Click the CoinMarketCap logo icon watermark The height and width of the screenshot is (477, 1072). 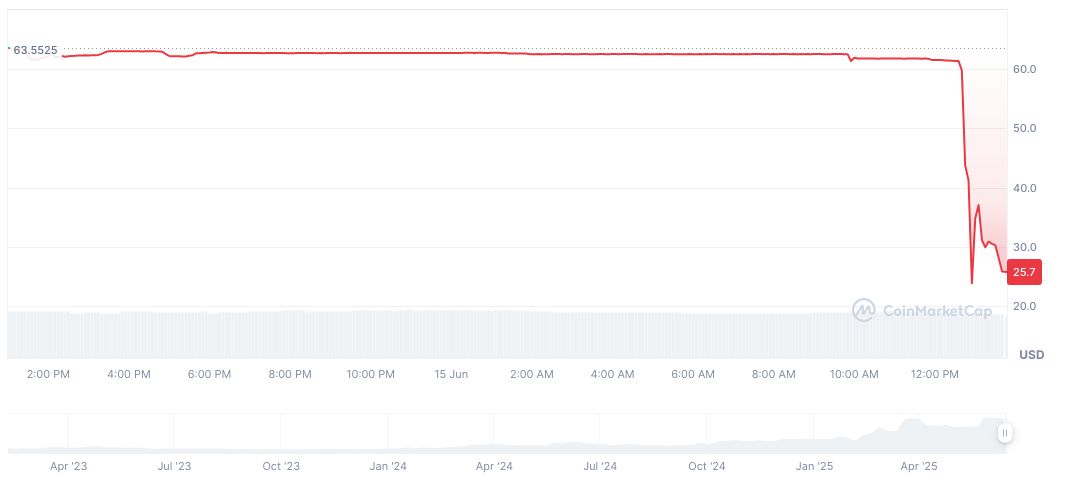pos(863,311)
